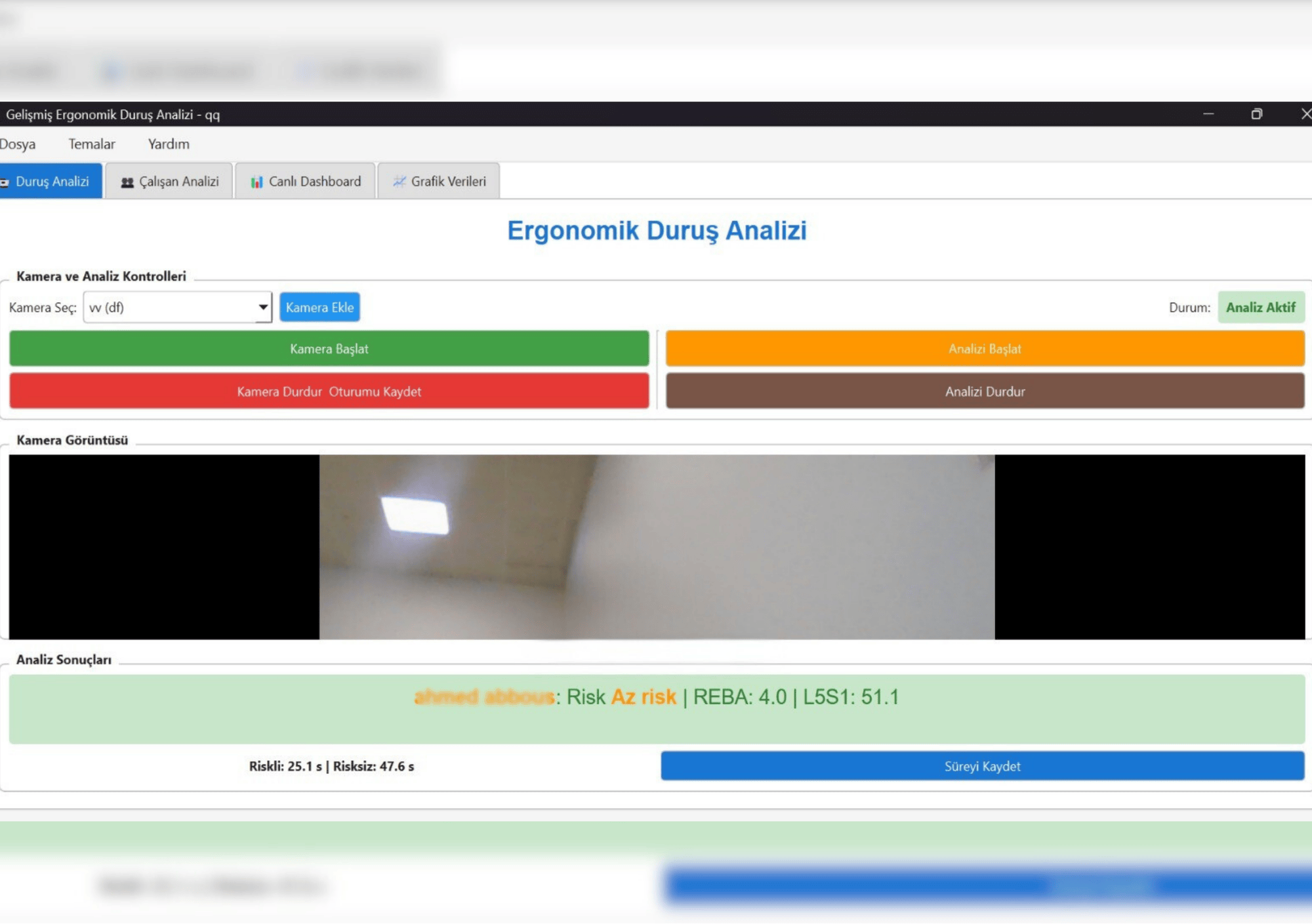Save the duration with Süreyi Kaydet
This screenshot has height=924, width=1312.
(x=982, y=766)
